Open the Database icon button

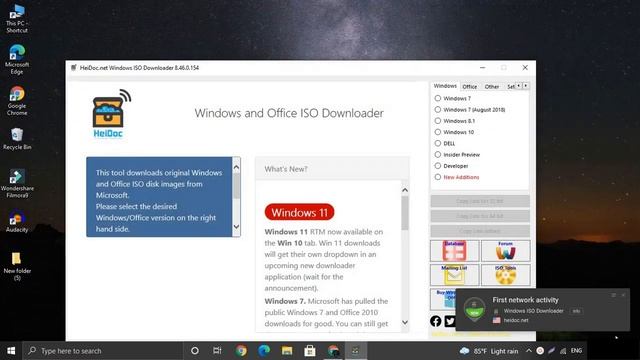454,251
